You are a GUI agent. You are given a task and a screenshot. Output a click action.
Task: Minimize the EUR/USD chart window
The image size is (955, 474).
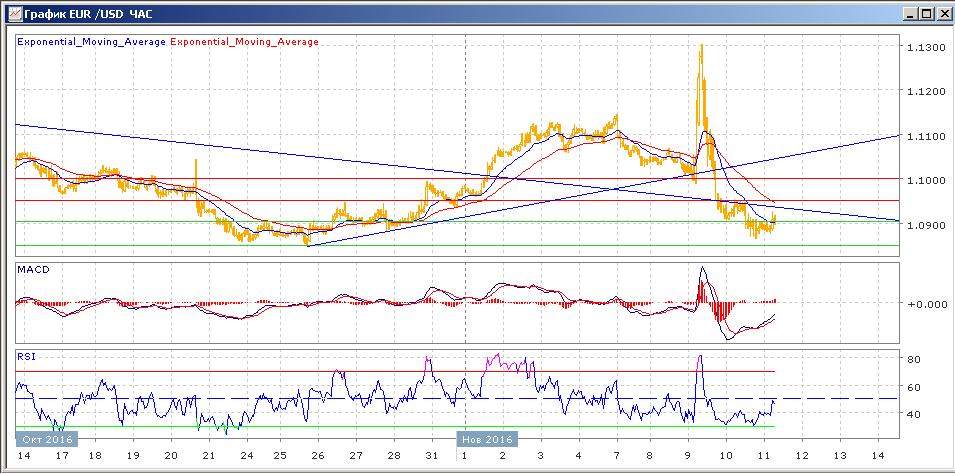tap(911, 13)
